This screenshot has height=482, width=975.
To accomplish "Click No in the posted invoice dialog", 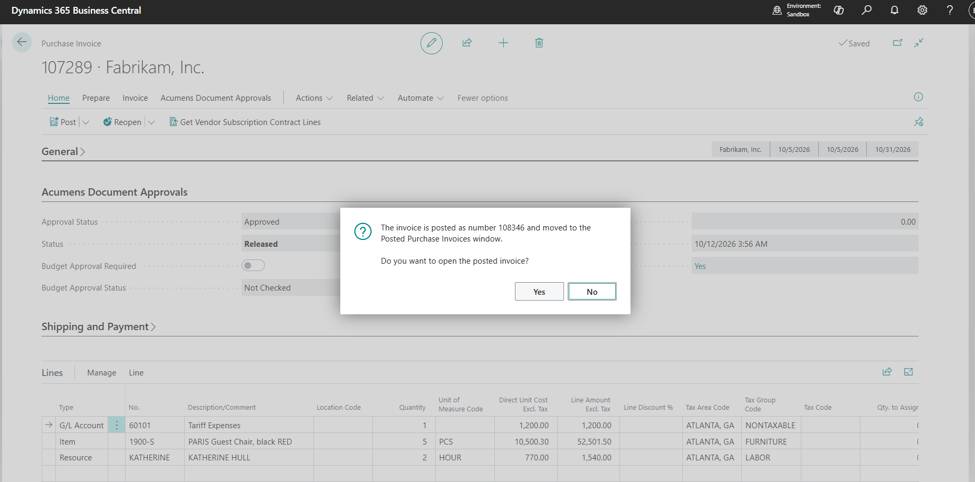I will pyautogui.click(x=592, y=291).
